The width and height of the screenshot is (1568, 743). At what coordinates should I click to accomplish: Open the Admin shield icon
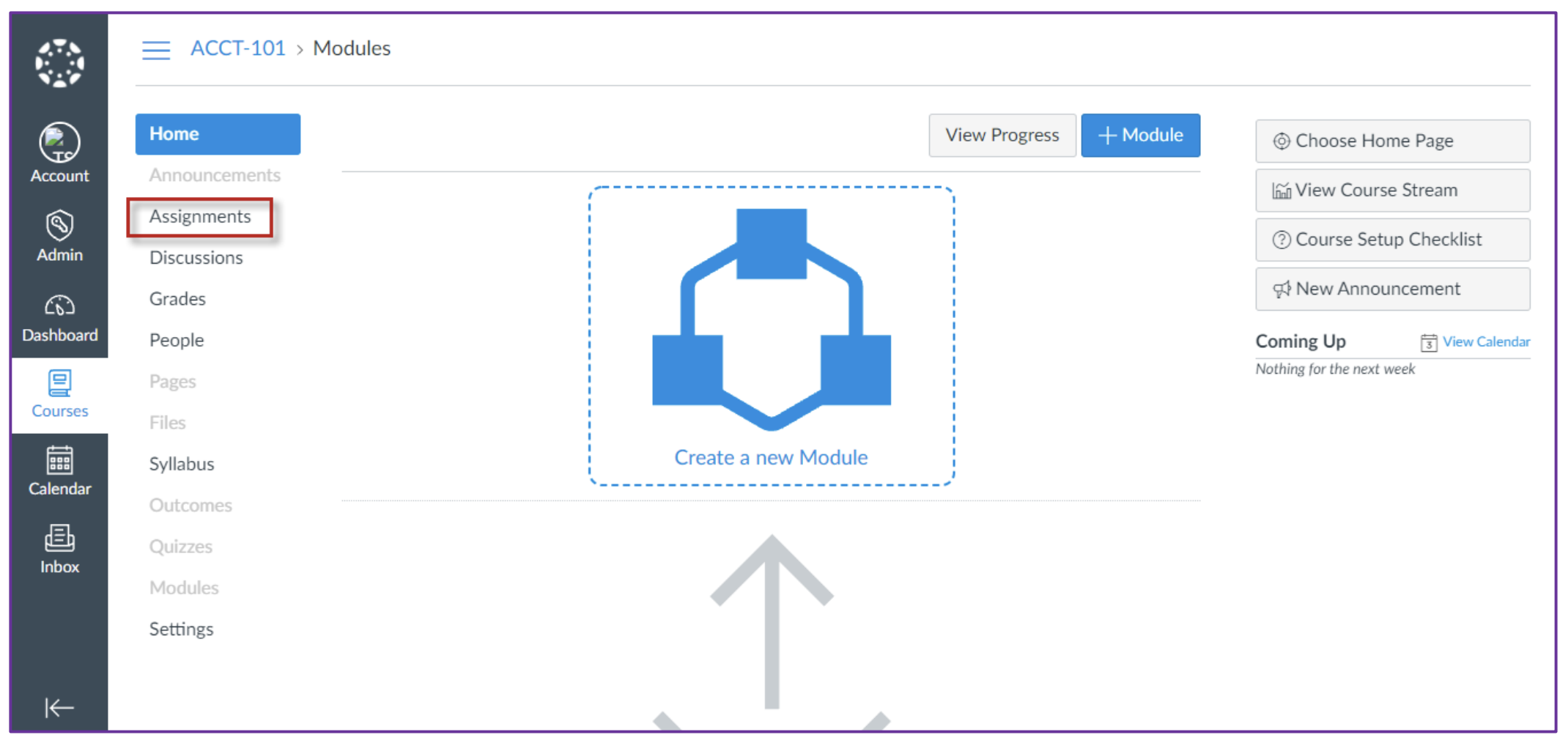[x=59, y=226]
